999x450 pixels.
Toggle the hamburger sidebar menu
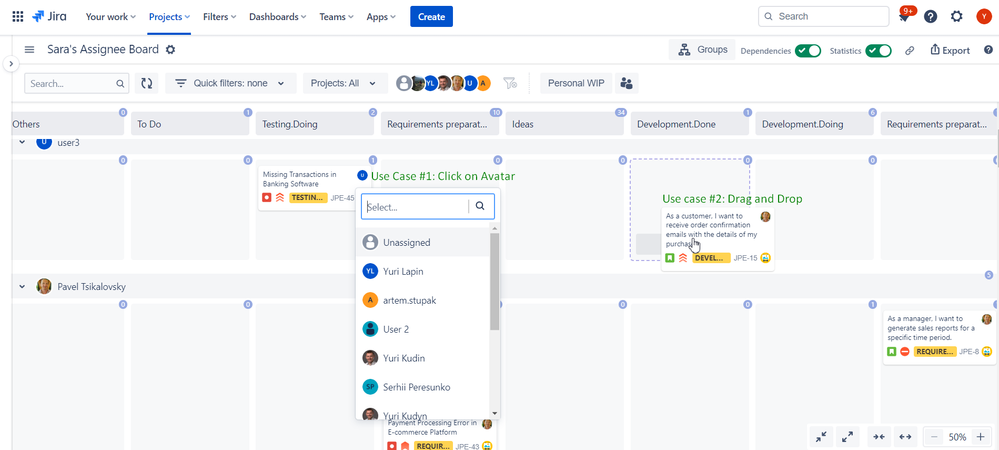click(x=29, y=50)
